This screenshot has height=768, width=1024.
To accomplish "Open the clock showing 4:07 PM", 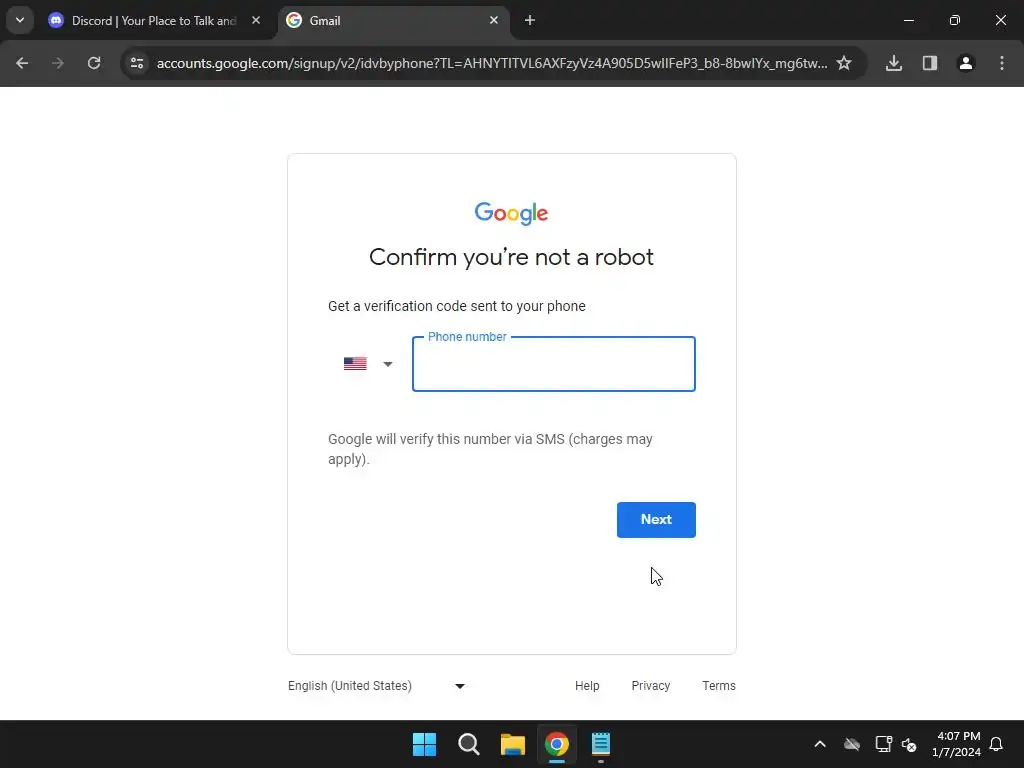I will click(x=957, y=744).
